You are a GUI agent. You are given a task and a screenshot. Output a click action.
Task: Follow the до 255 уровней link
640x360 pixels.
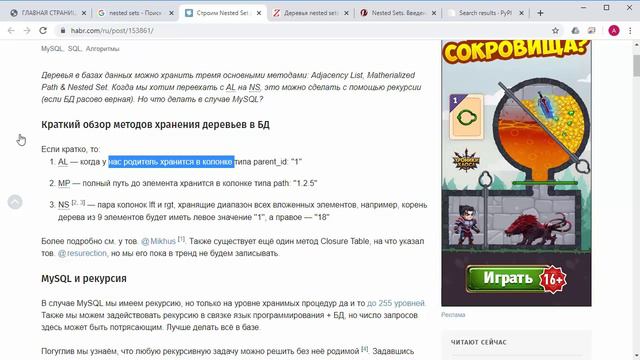tap(396, 303)
